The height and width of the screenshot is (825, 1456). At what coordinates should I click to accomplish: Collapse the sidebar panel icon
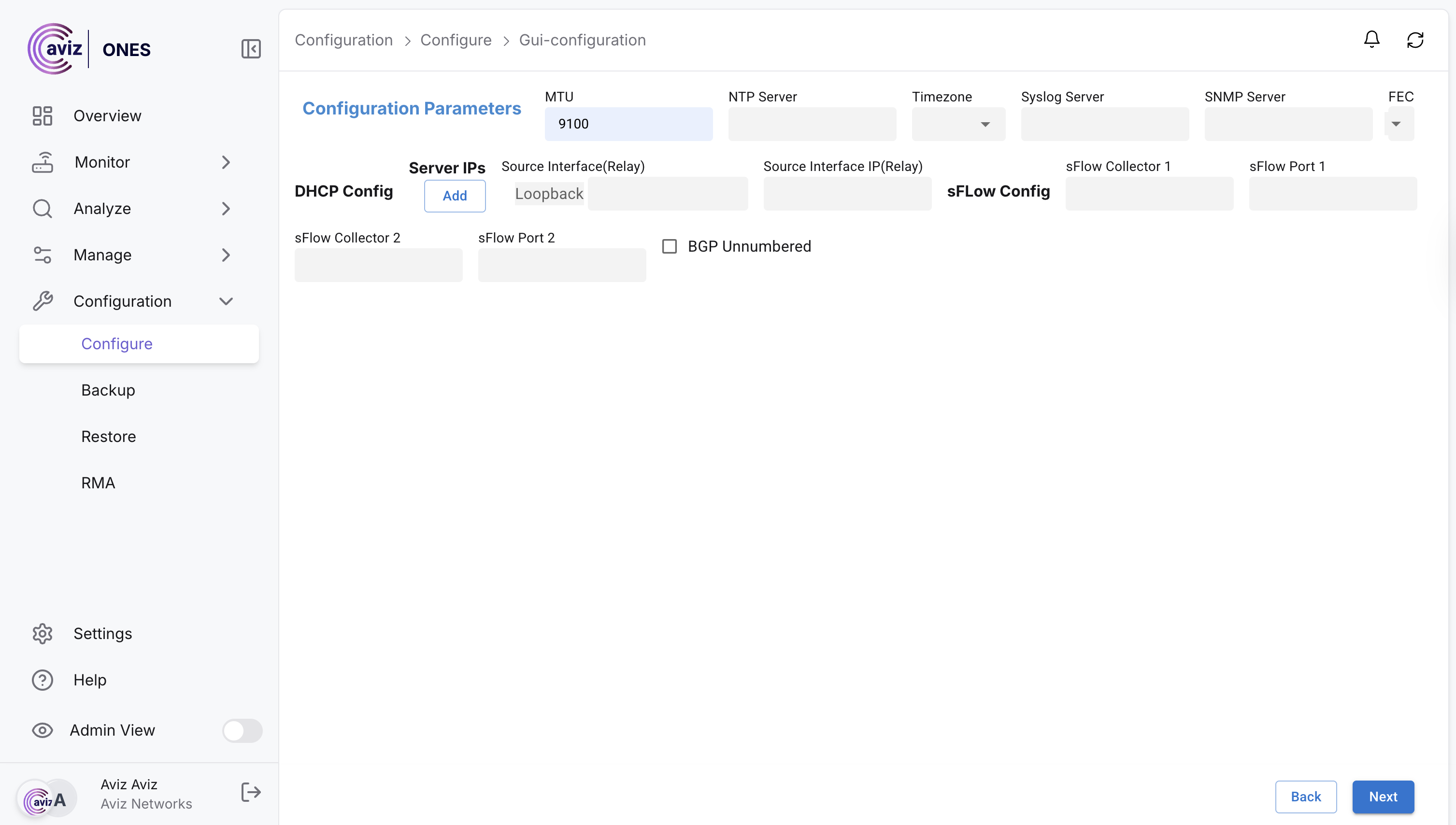pos(250,49)
